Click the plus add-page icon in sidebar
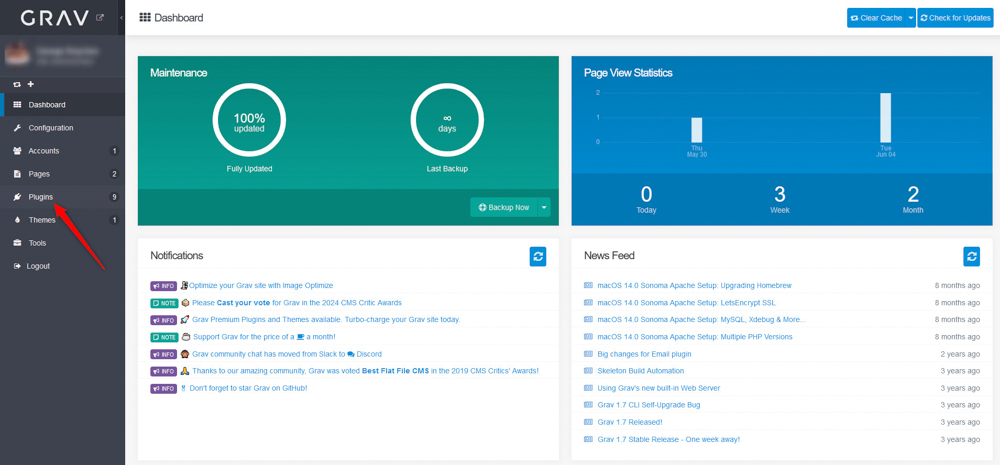Viewport: 1000px width, 465px height. pos(30,84)
